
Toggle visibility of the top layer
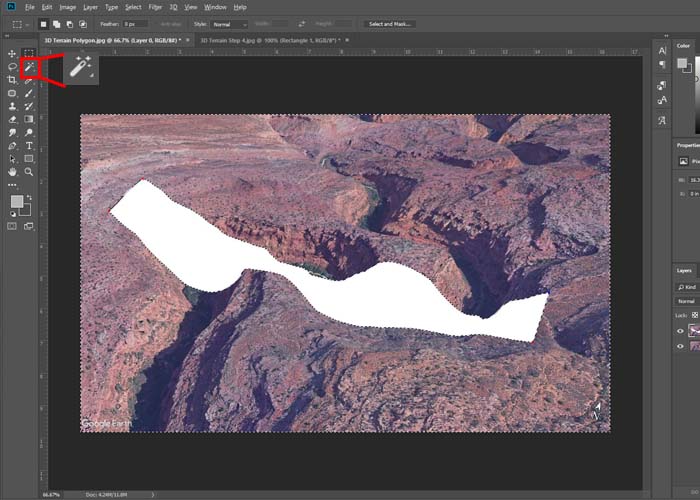[x=681, y=331]
